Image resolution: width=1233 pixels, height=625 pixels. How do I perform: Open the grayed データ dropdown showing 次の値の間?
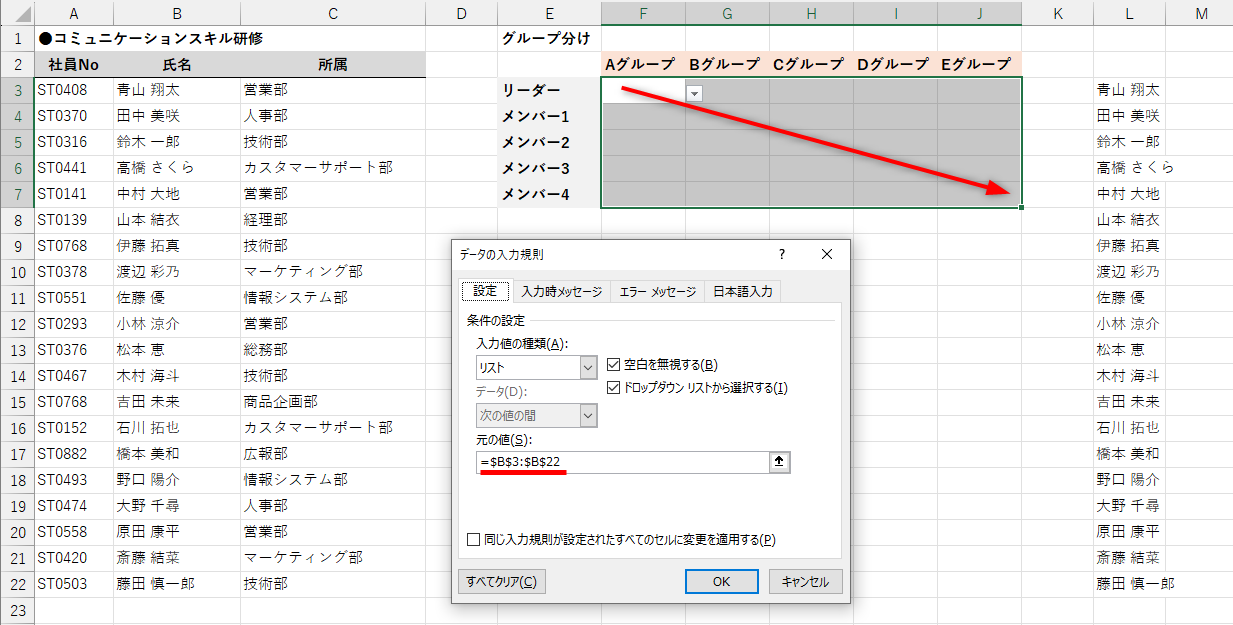(590, 414)
